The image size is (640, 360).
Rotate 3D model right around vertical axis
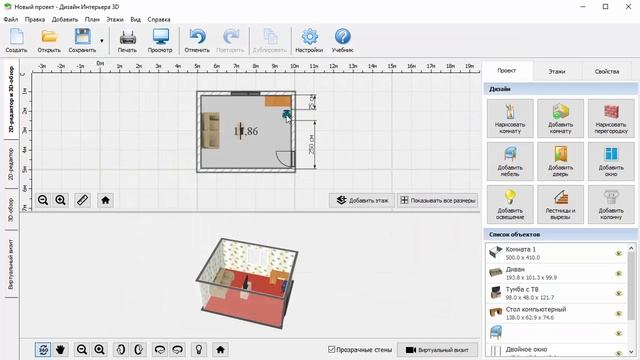click(138, 349)
